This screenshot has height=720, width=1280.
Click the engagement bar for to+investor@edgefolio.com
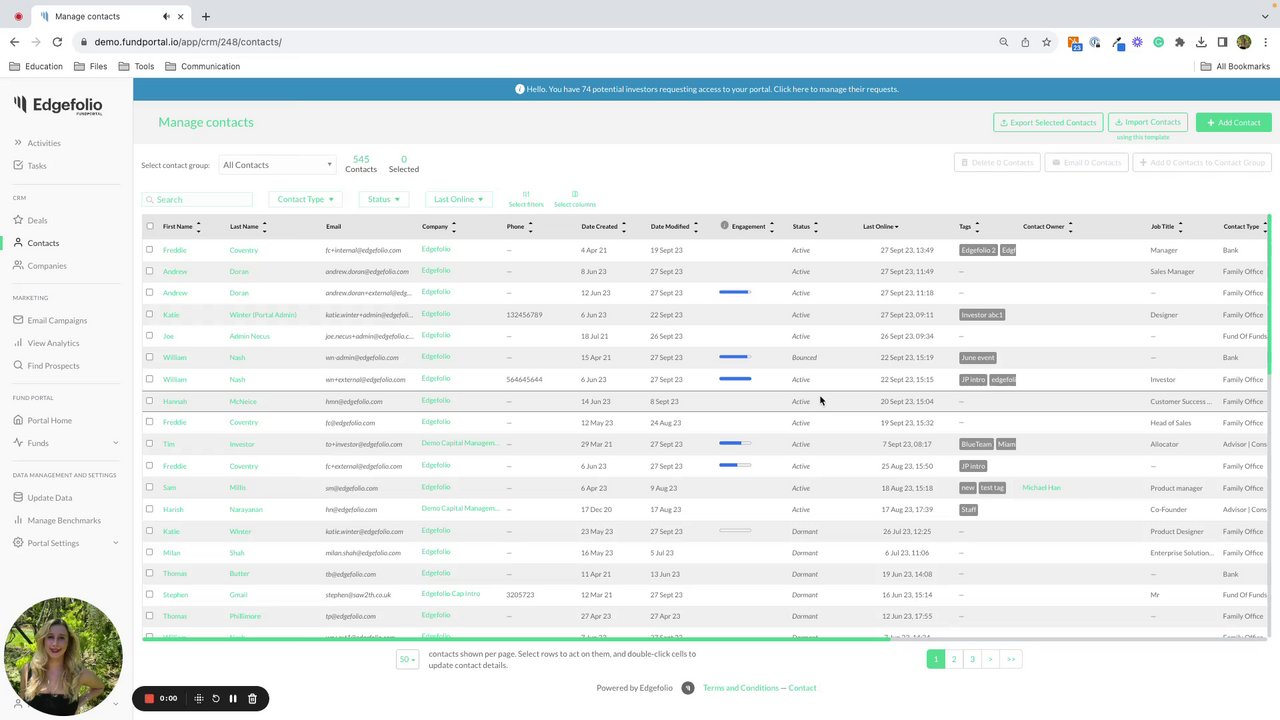click(735, 444)
